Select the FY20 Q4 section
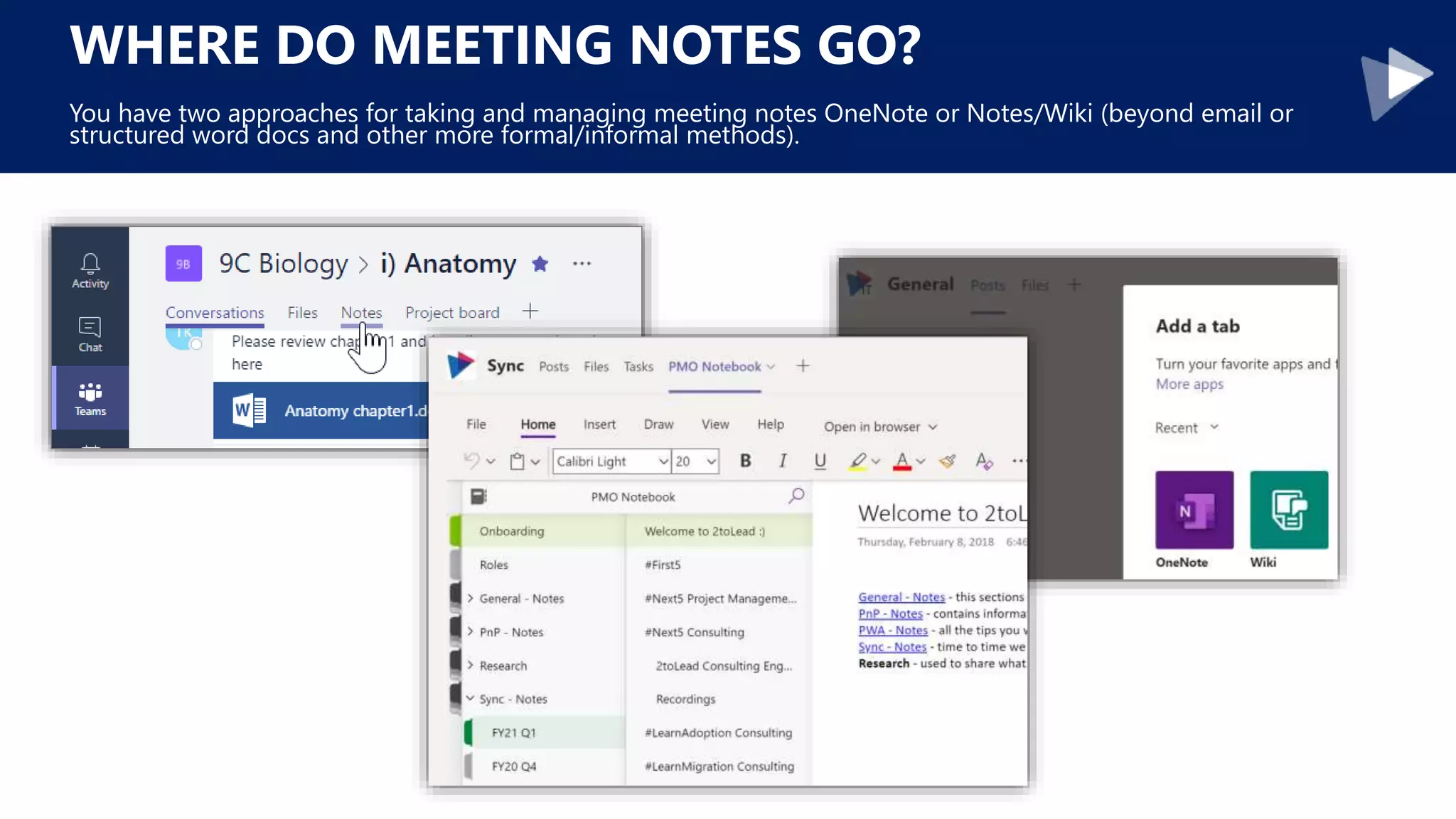The width and height of the screenshot is (1456, 819). (544, 766)
